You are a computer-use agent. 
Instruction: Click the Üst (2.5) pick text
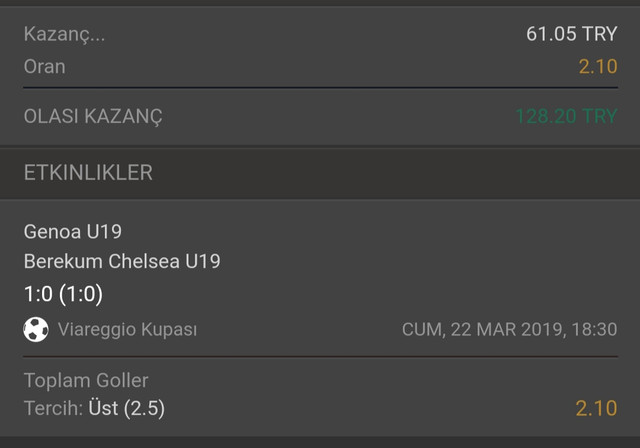[x=127, y=408]
